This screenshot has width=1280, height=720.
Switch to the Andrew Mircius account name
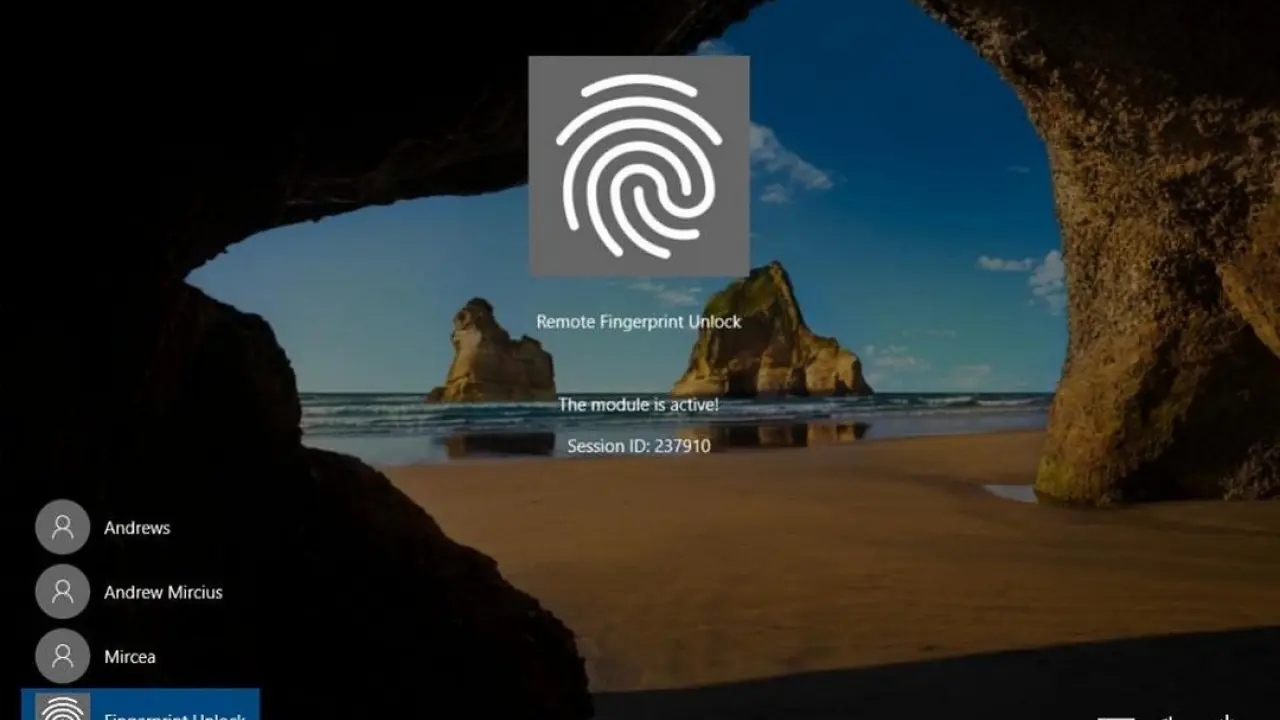[163, 593]
